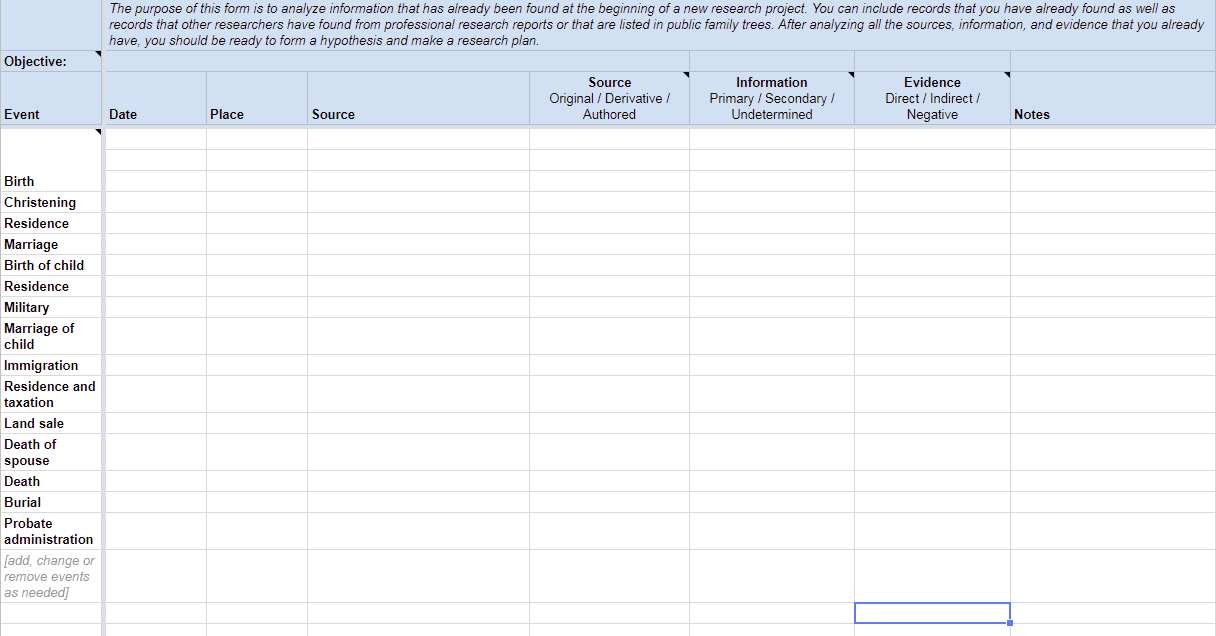The height and width of the screenshot is (636, 1216).
Task: Select the Burial event label
Action: (51, 502)
